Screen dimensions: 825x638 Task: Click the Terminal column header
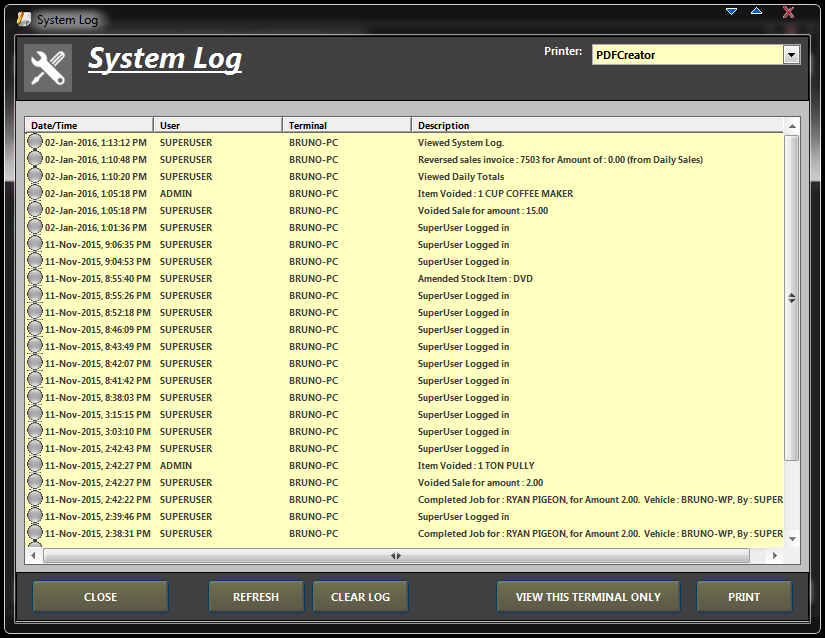[345, 125]
